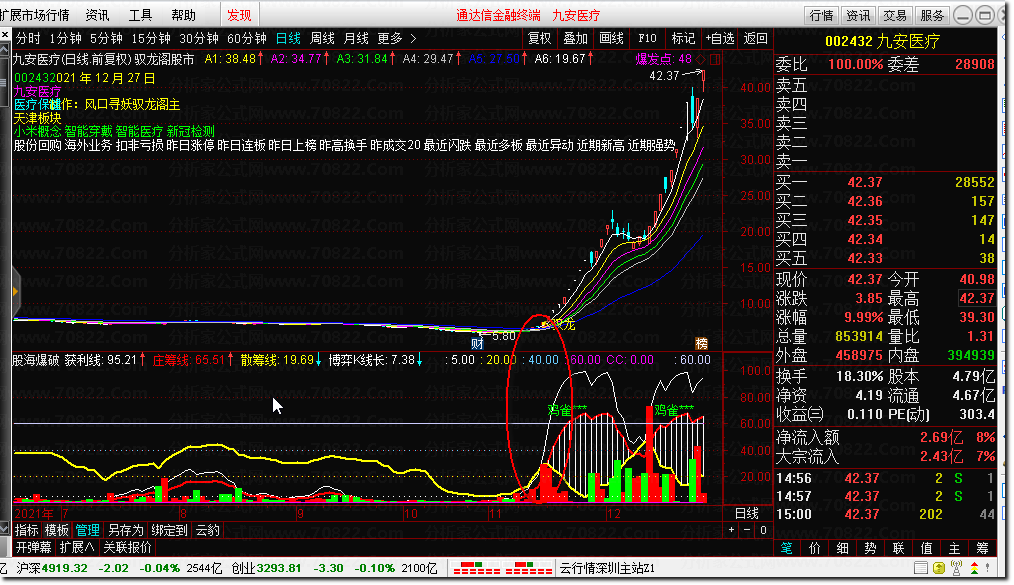Viewport: 1014px width, 585px height.
Task: Click the yellow upload icon in status bar
Action: pyautogui.click(x=938, y=568)
